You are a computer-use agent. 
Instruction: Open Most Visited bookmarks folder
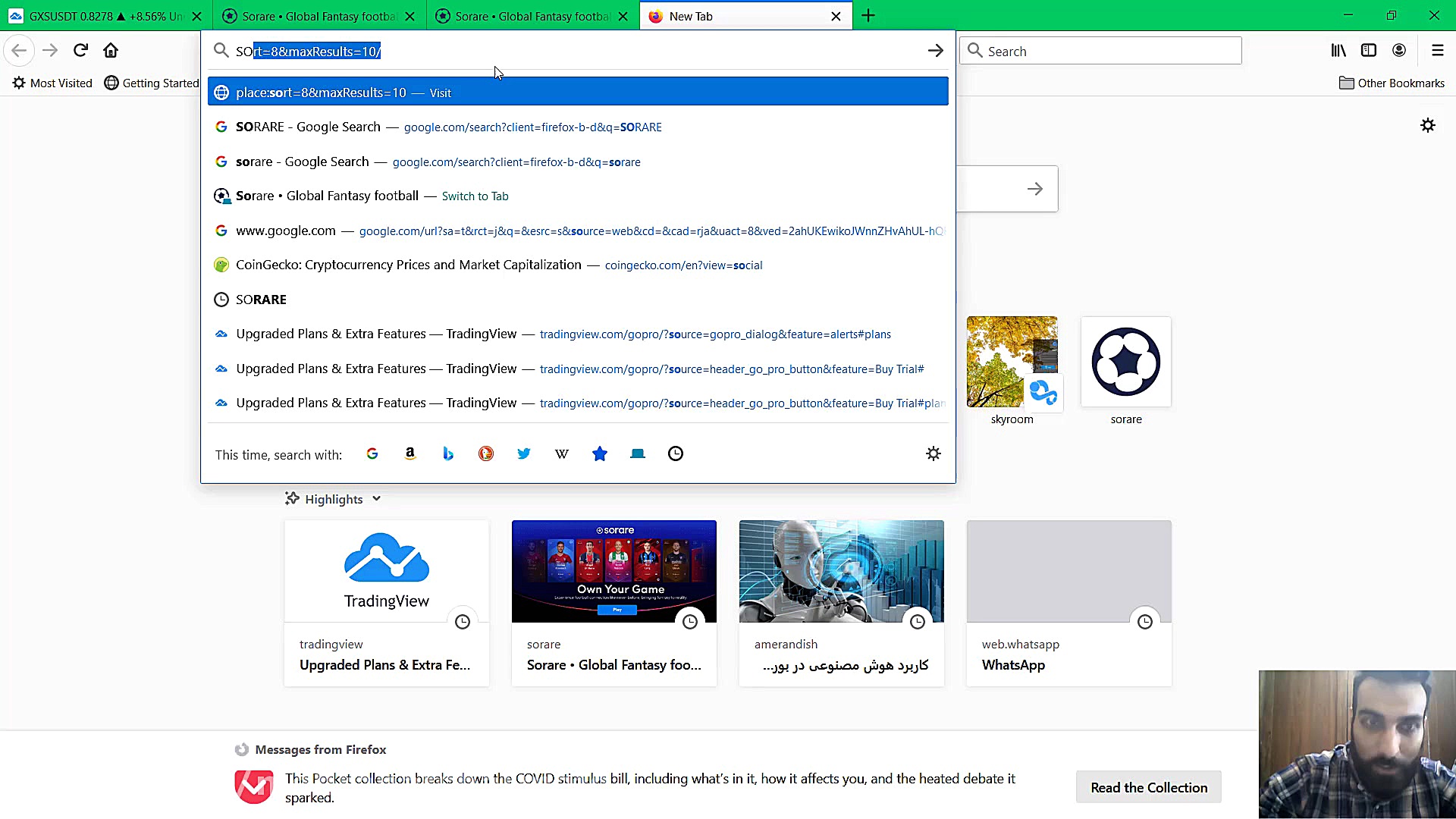[52, 83]
